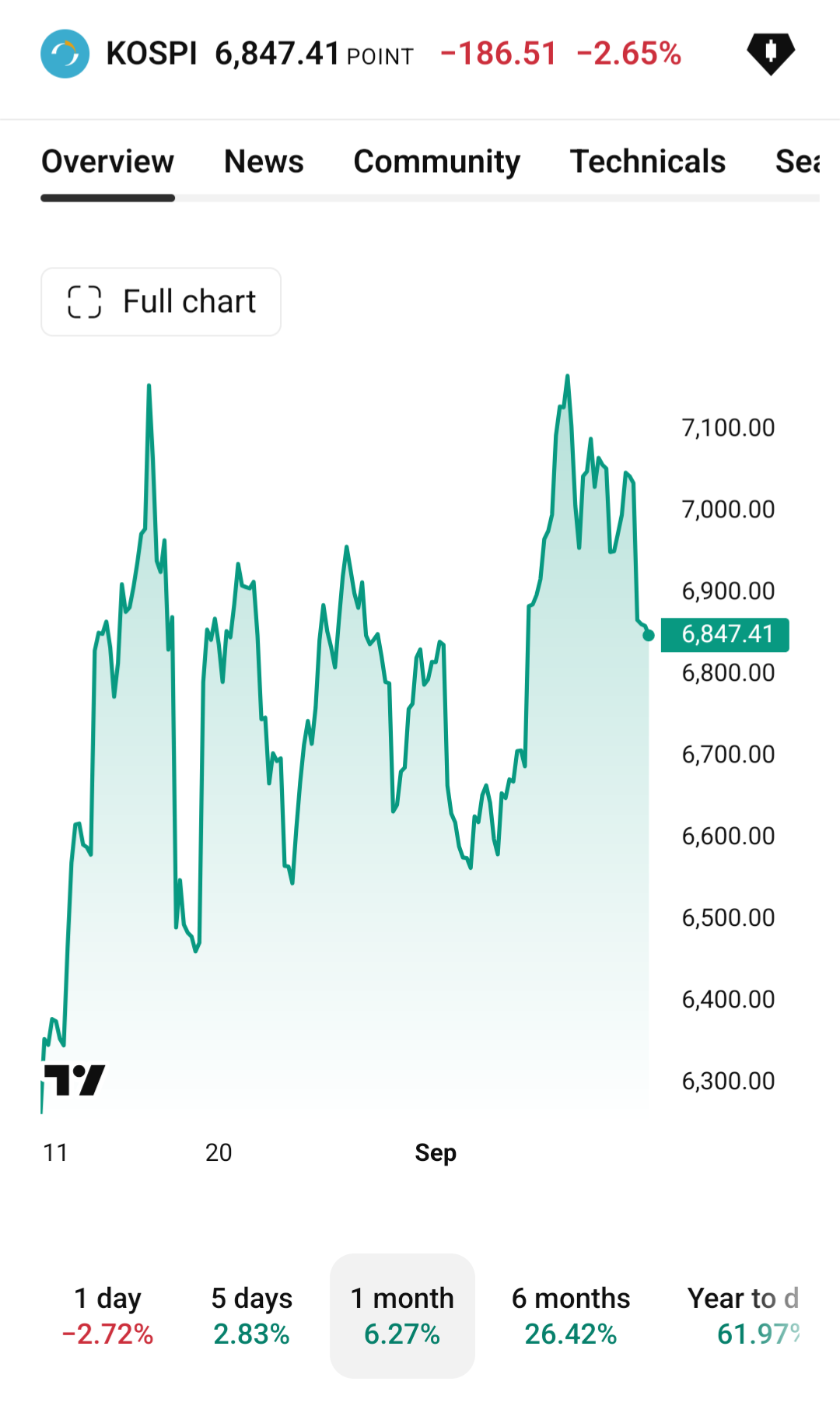The height and width of the screenshot is (1413, 840).
Task: Choose the 1 month range
Action: coord(402,1316)
